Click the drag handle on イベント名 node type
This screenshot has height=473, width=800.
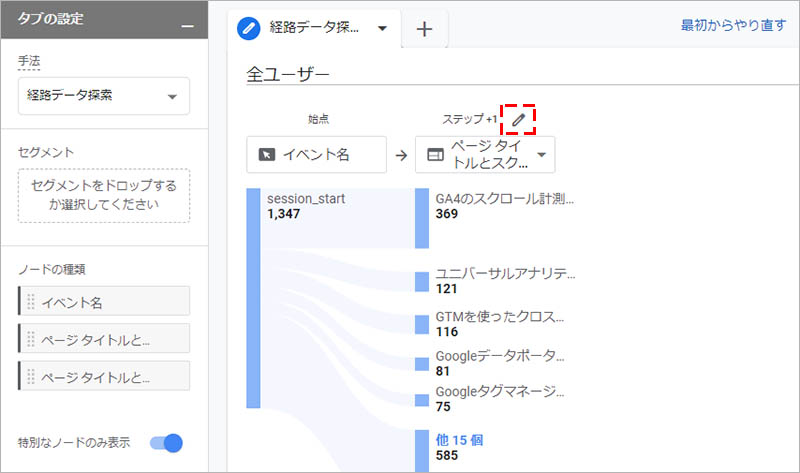click(31, 302)
